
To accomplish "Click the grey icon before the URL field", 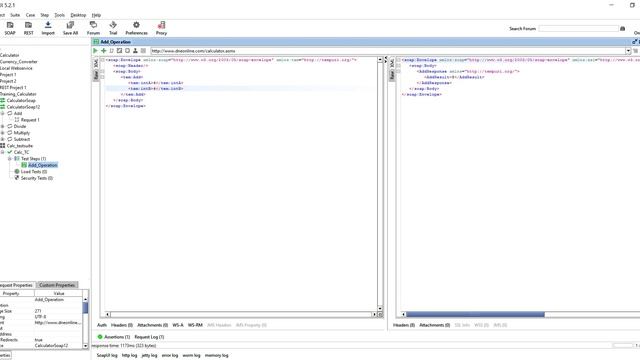I will click(x=143, y=51).
